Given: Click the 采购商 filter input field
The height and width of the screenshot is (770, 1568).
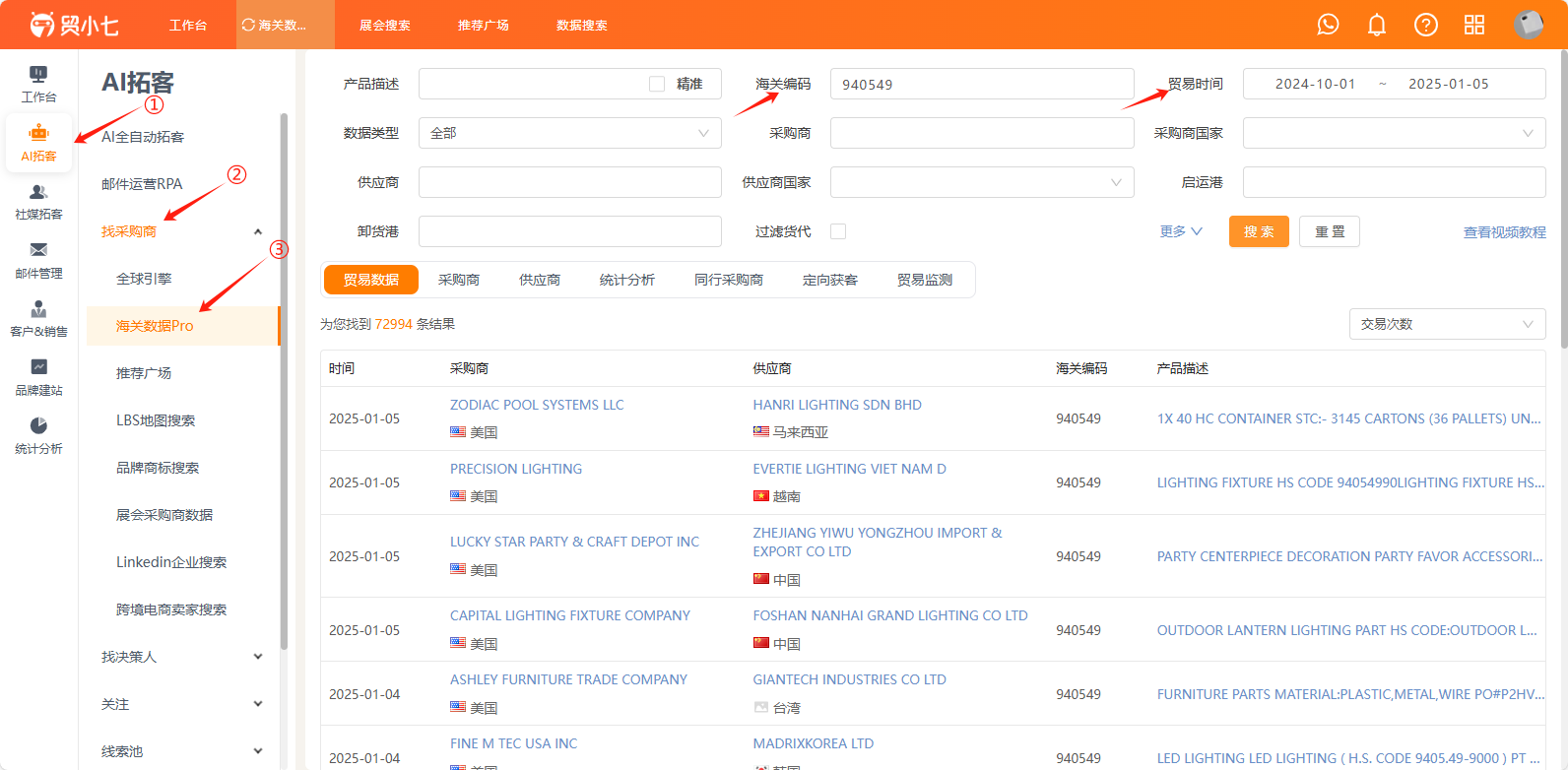Looking at the screenshot, I should [982, 133].
